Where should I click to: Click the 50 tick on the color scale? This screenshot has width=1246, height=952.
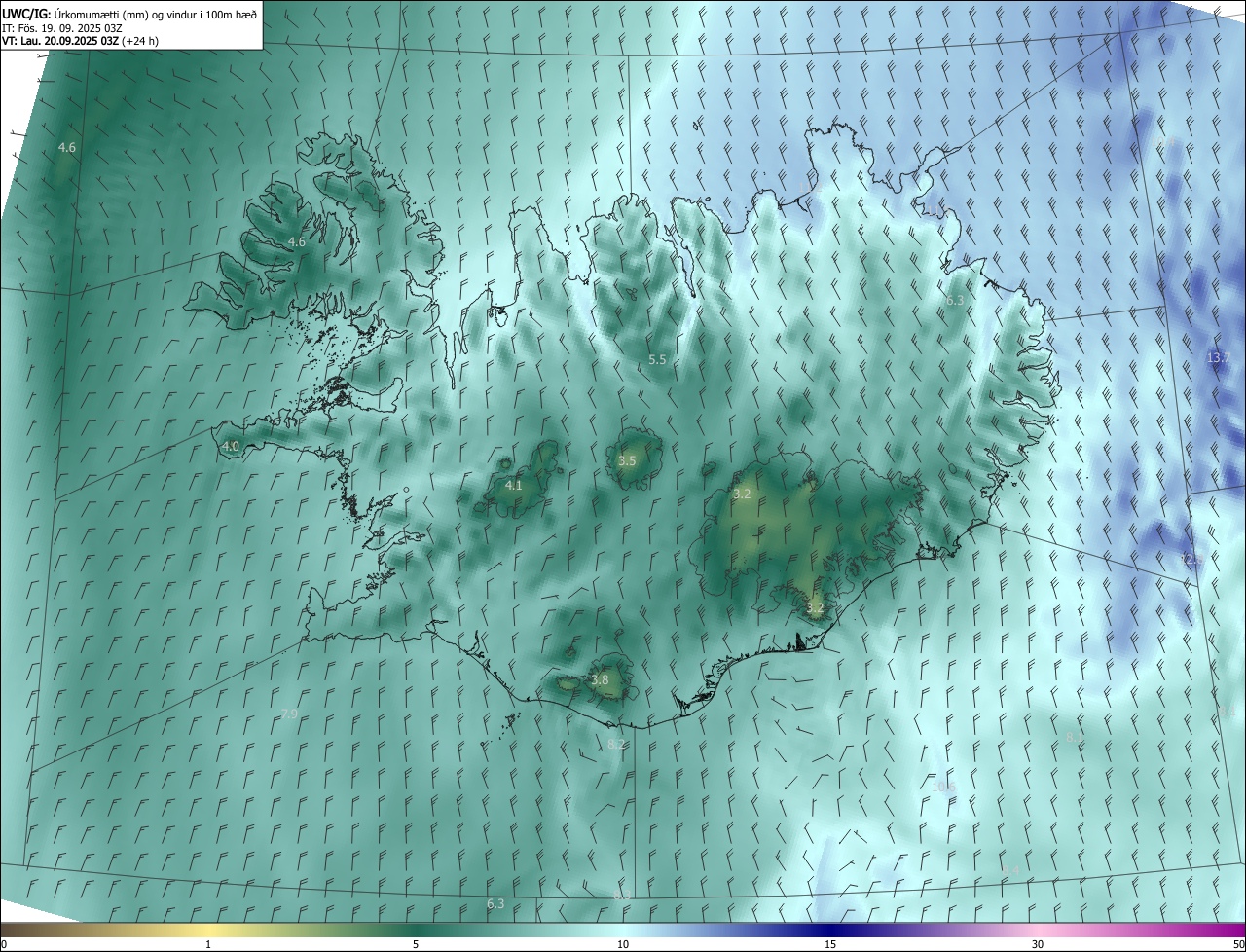(1238, 944)
